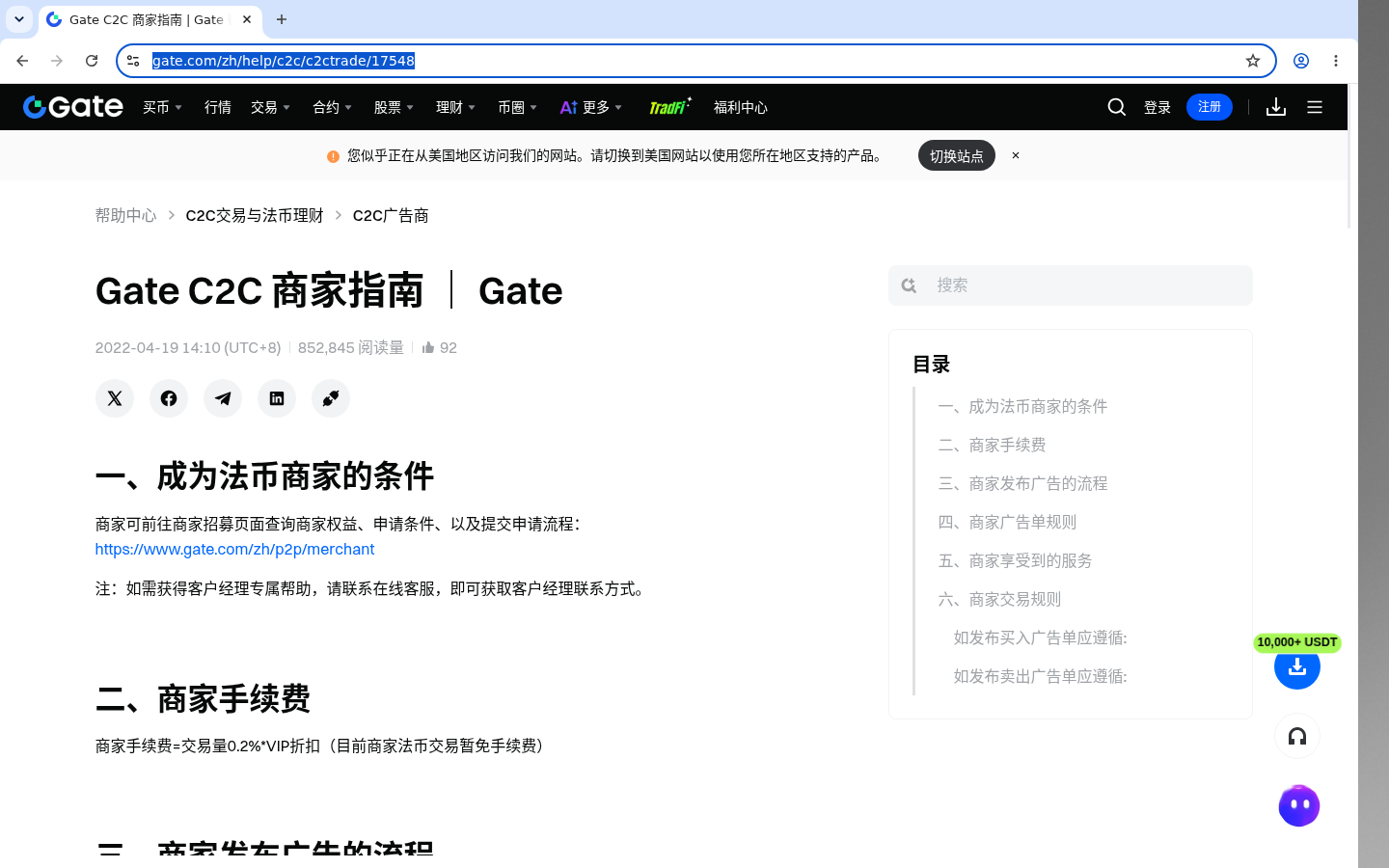Screen dimensions: 1389x868
Task: Jump to 五、商家享受到的服务
Action: click(x=1015, y=560)
